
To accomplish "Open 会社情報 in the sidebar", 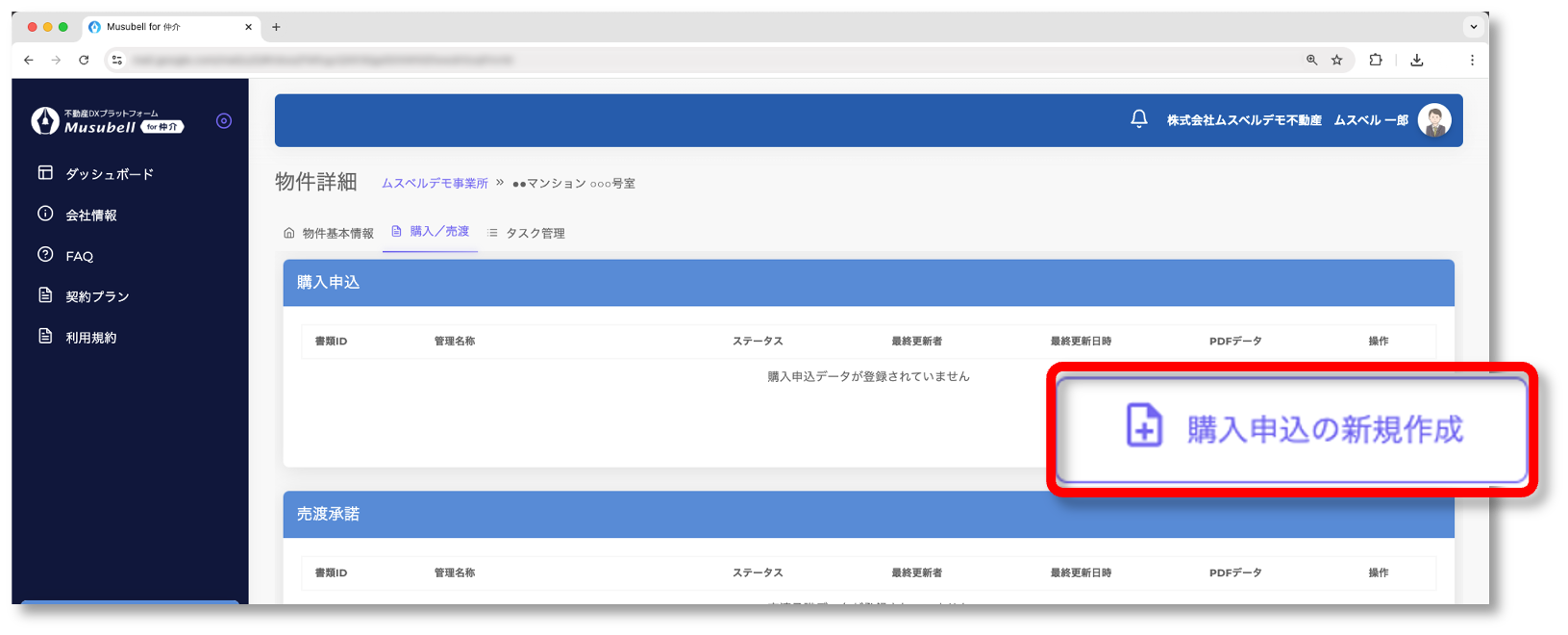I will [x=90, y=216].
